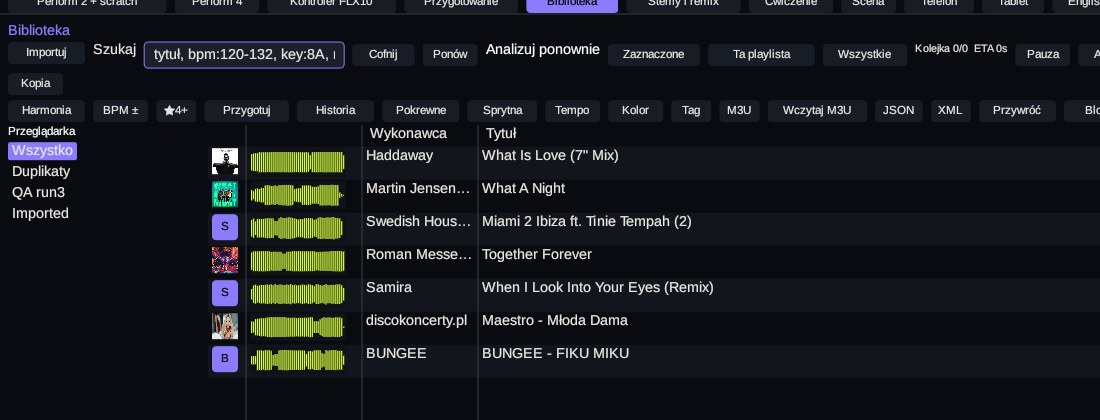Click the Importuj button

46,53
